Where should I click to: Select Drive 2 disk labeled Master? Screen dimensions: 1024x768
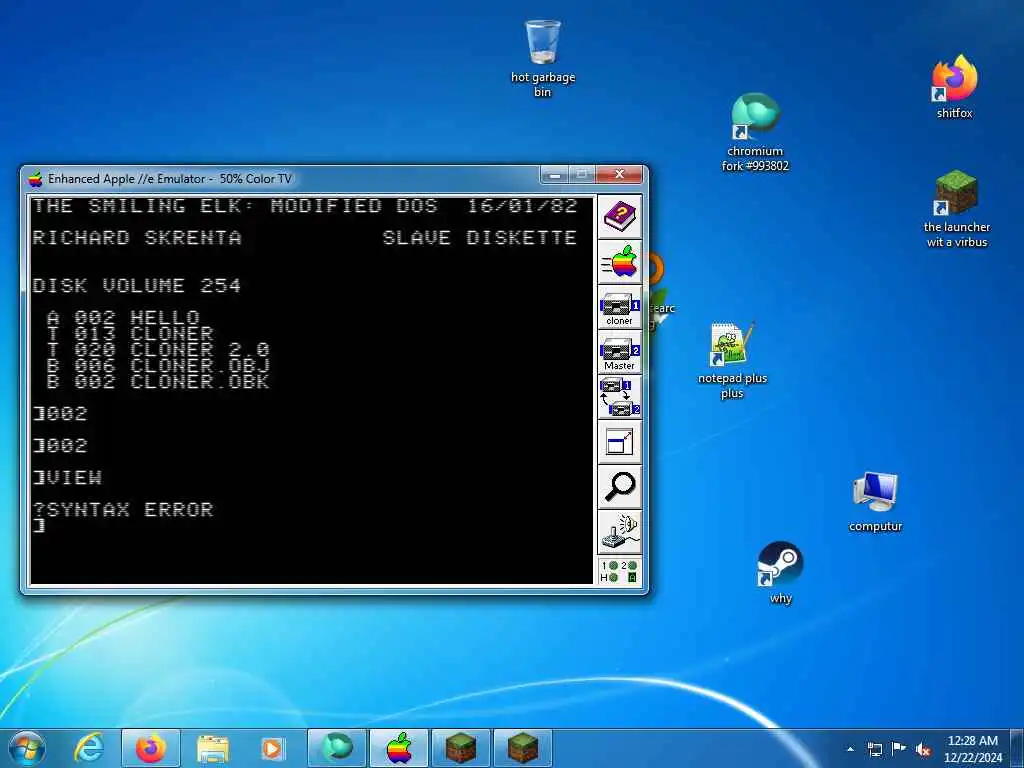pyautogui.click(x=619, y=353)
